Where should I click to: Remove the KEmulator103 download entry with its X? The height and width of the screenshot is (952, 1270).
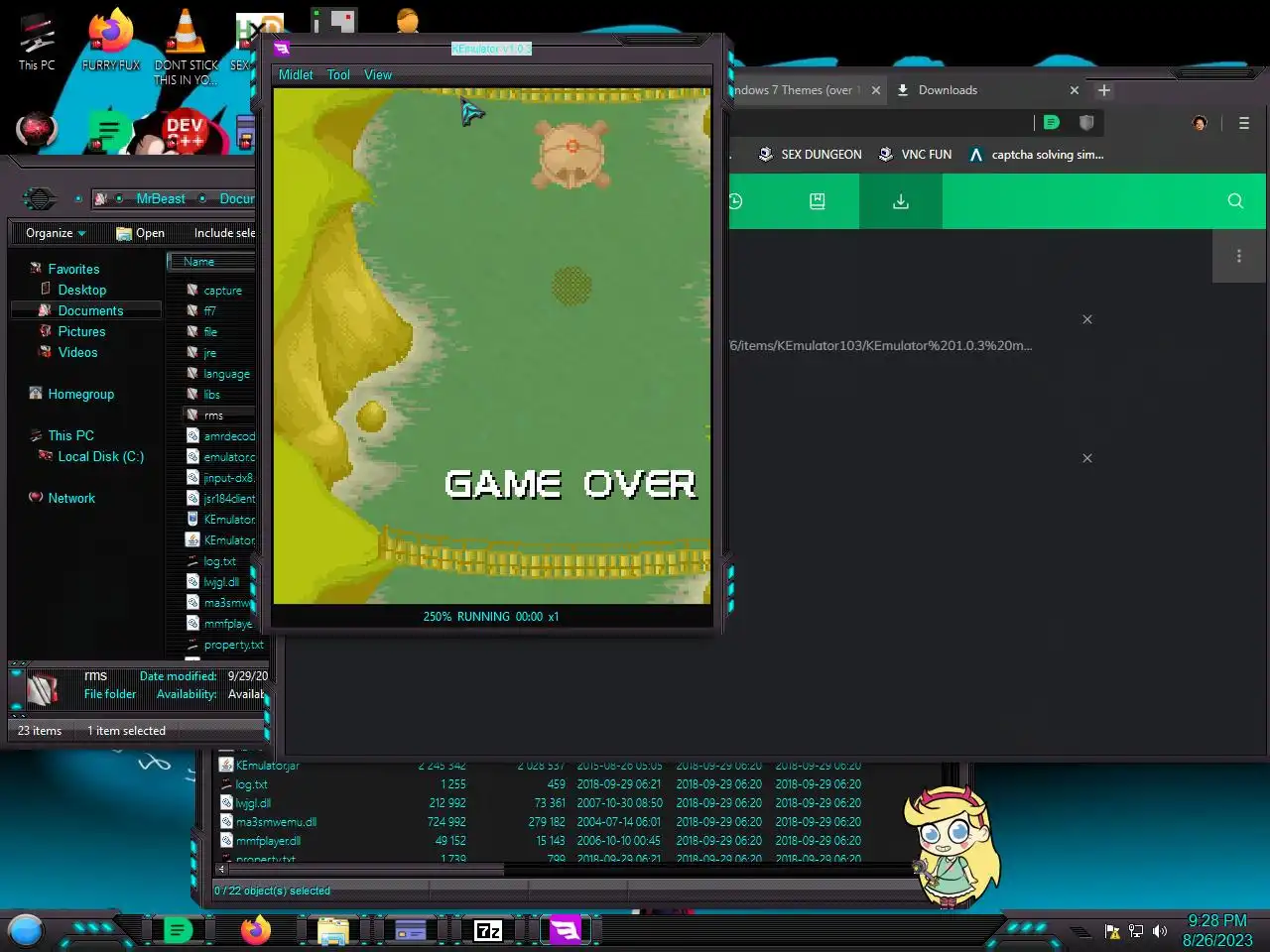pos(1087,319)
